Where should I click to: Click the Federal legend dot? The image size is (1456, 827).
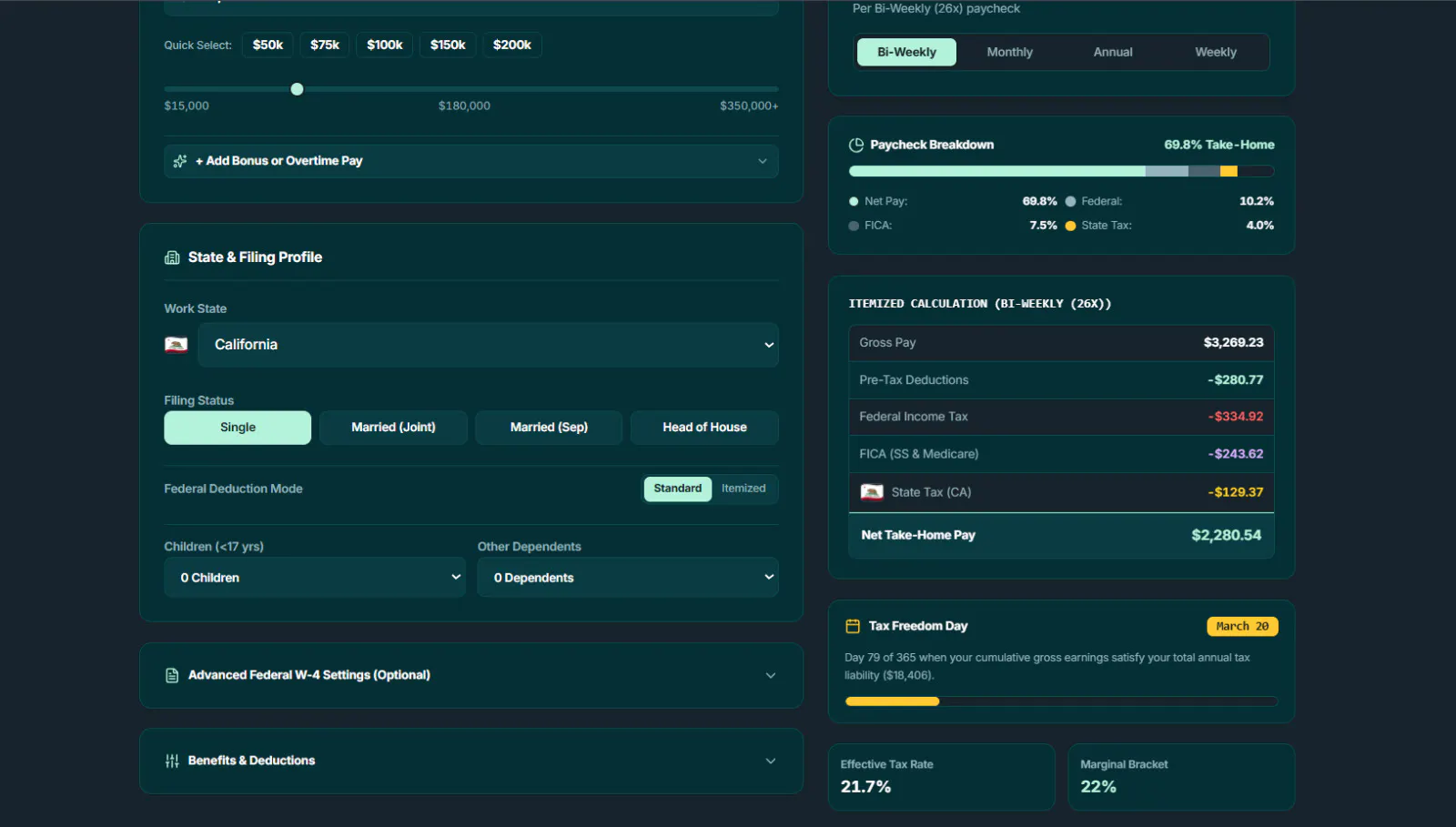tap(1071, 202)
